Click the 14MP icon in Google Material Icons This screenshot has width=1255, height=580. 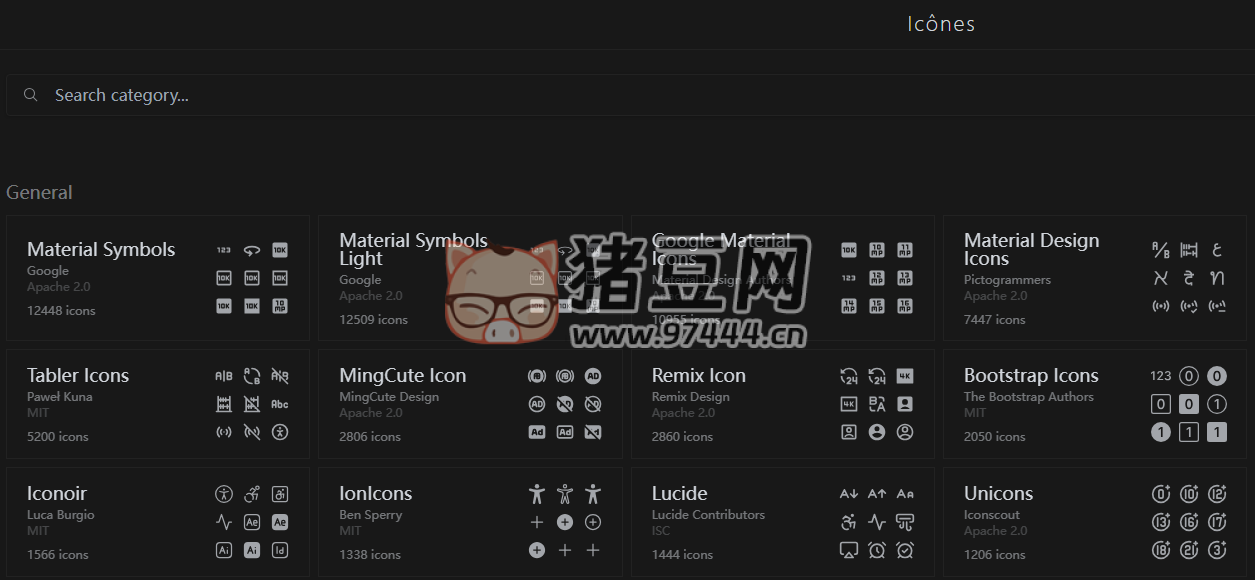[x=849, y=306]
